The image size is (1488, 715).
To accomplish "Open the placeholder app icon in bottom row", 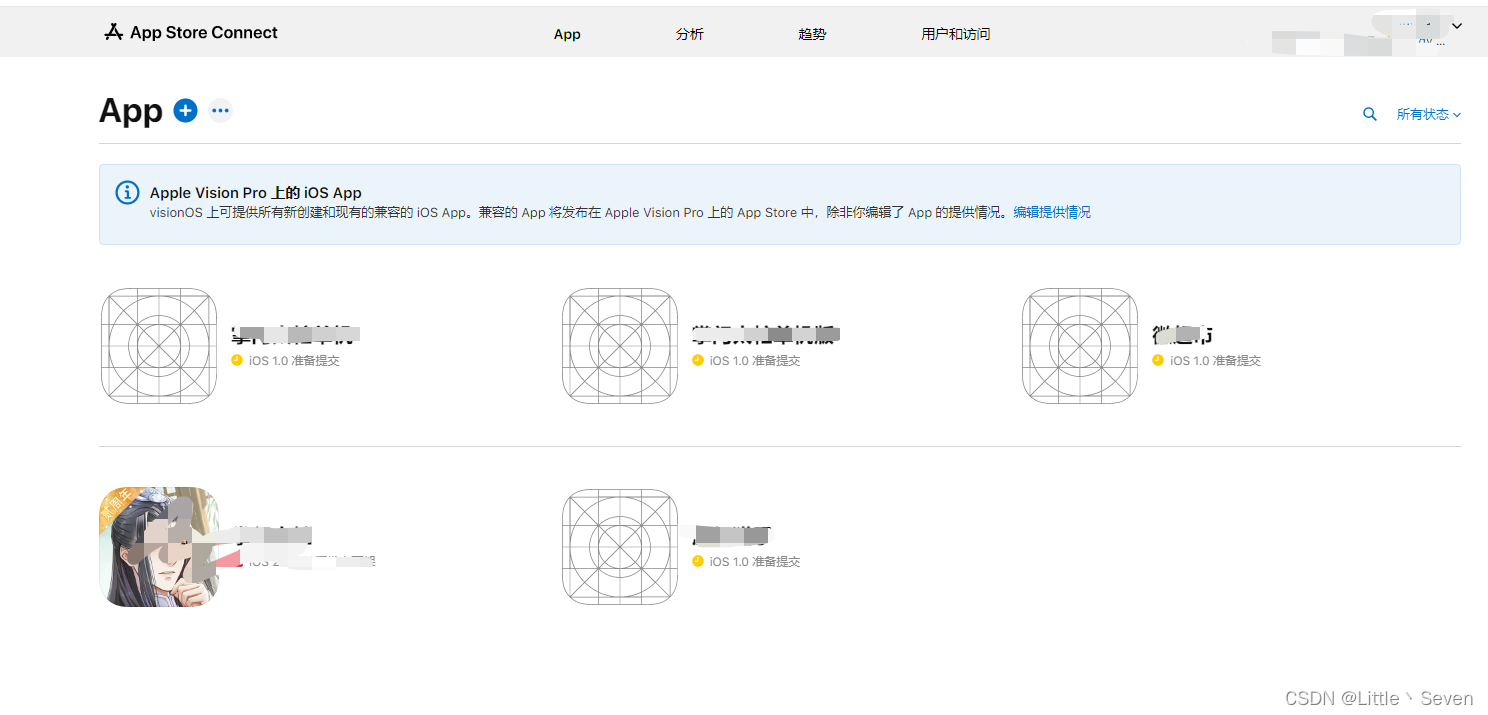I will coord(620,547).
